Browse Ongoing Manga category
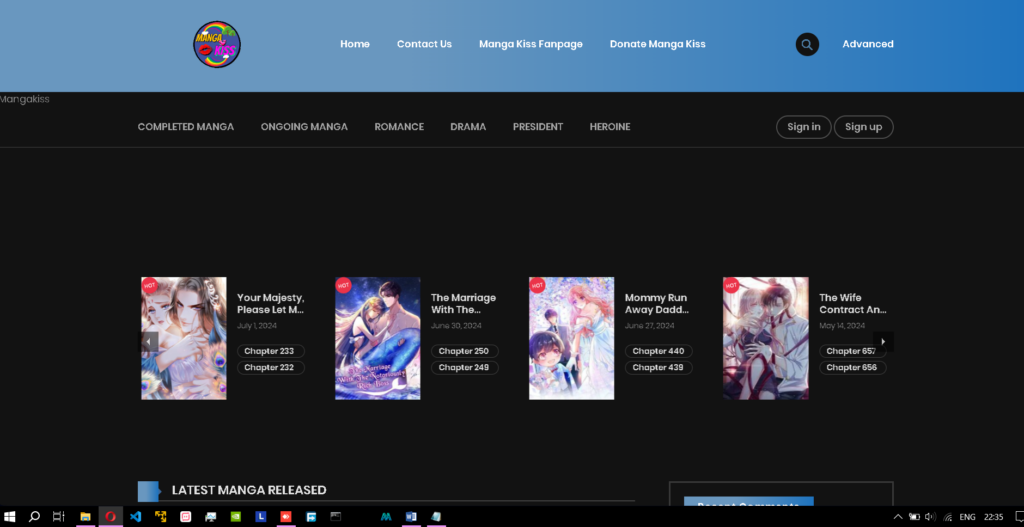This screenshot has width=1024, height=527. (x=304, y=127)
